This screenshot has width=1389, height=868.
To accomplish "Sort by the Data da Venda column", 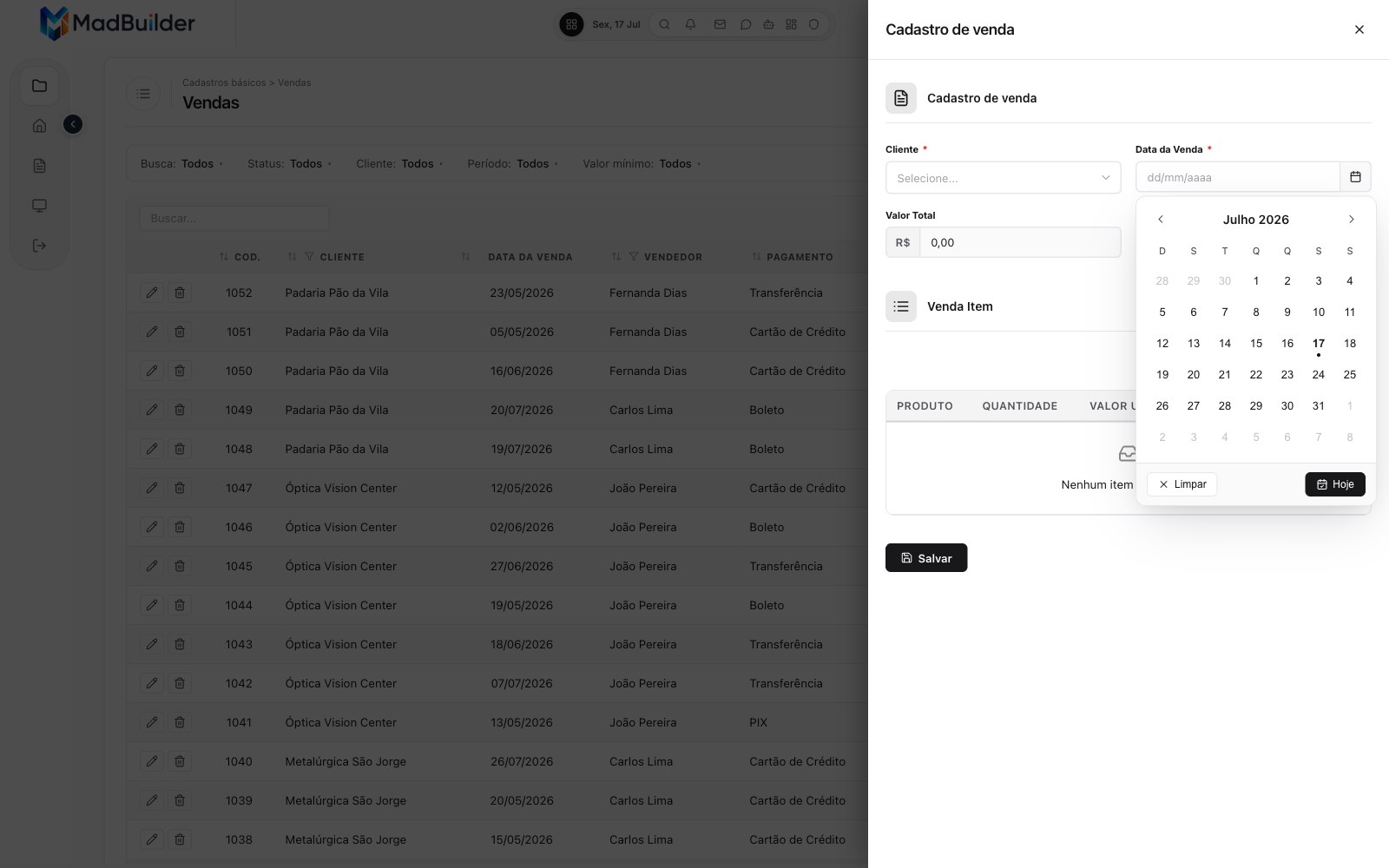I will [x=530, y=257].
